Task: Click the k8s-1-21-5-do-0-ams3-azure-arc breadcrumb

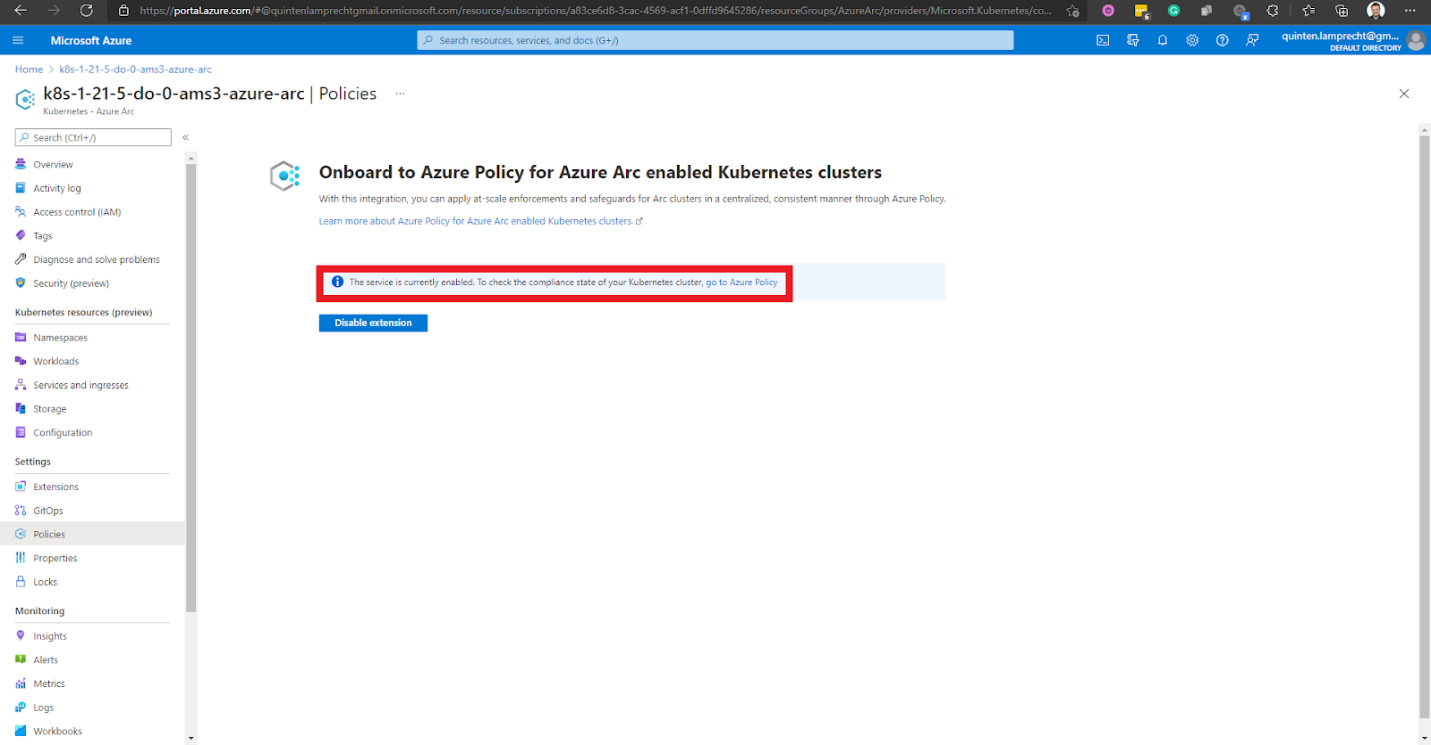Action: click(135, 69)
